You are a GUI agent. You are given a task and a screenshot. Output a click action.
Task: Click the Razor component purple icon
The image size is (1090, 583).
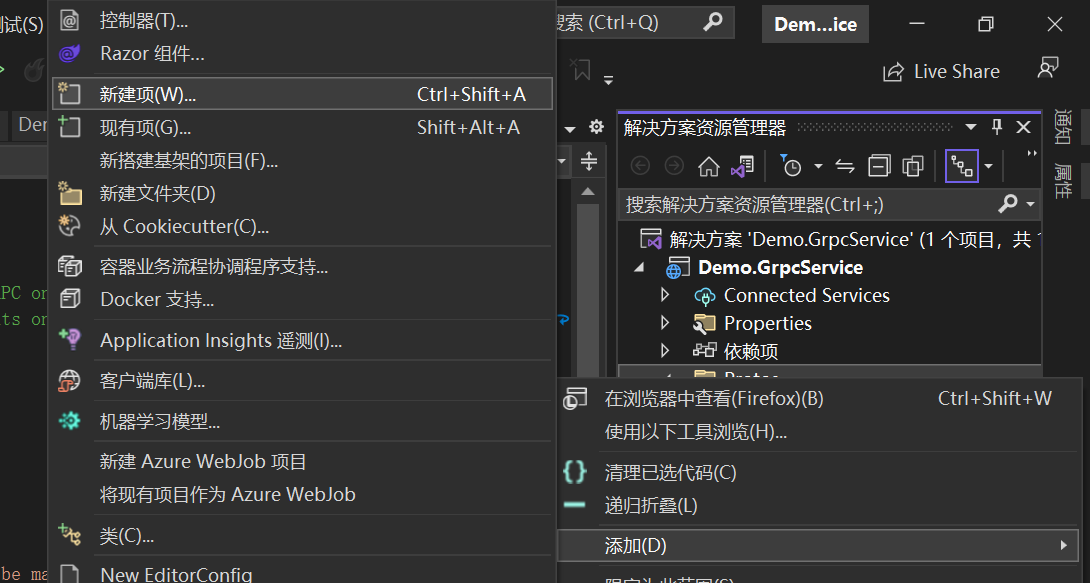pyautogui.click(x=70, y=54)
